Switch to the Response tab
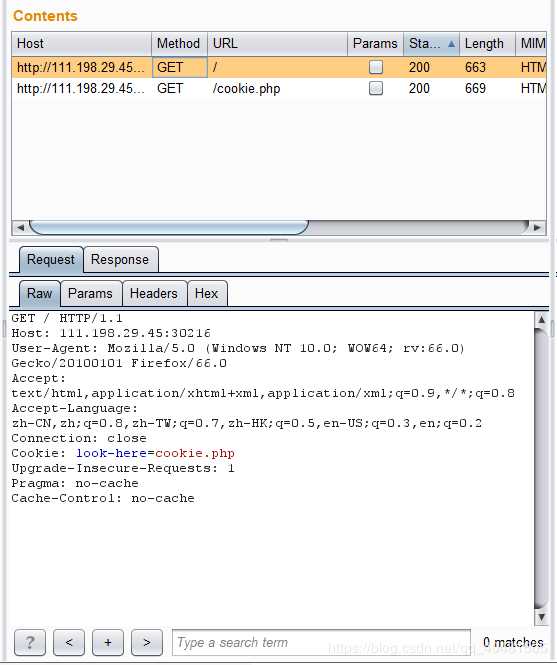557x665 pixels. (x=120, y=260)
